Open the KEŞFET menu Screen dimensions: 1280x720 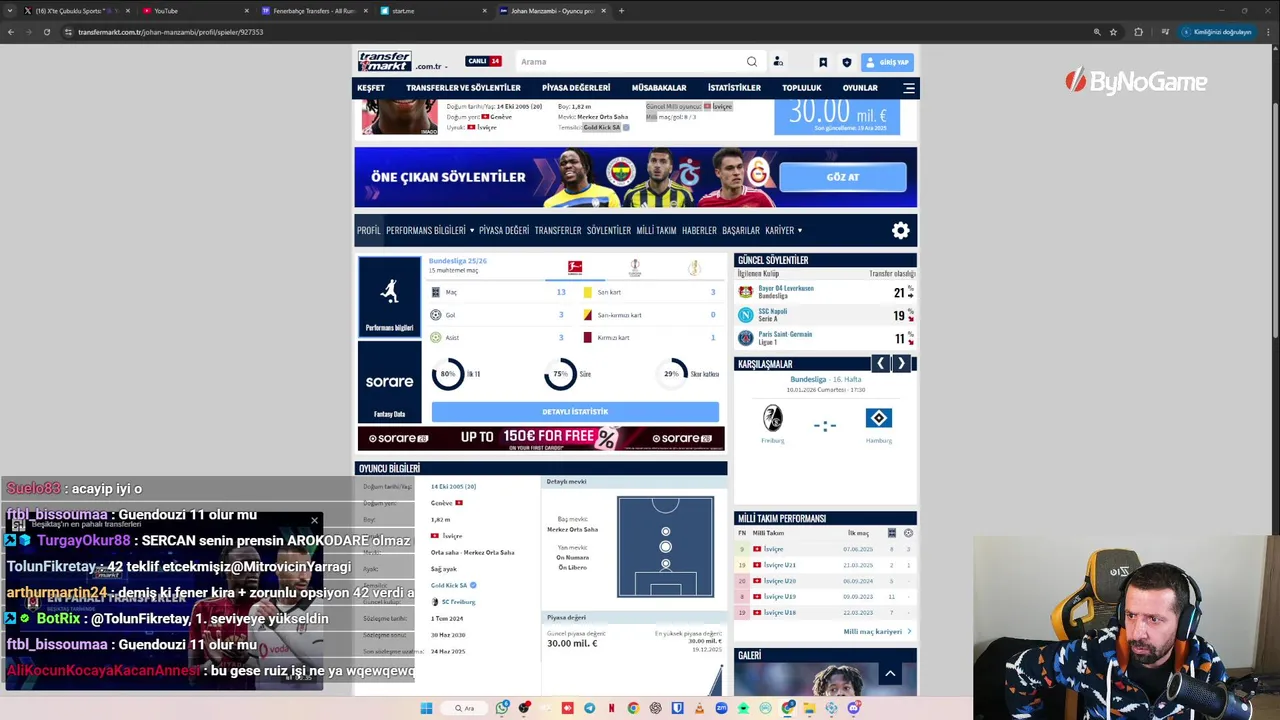371,88
